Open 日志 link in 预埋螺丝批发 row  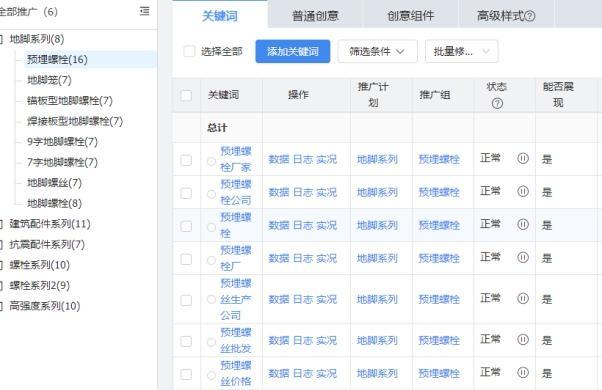(x=303, y=340)
